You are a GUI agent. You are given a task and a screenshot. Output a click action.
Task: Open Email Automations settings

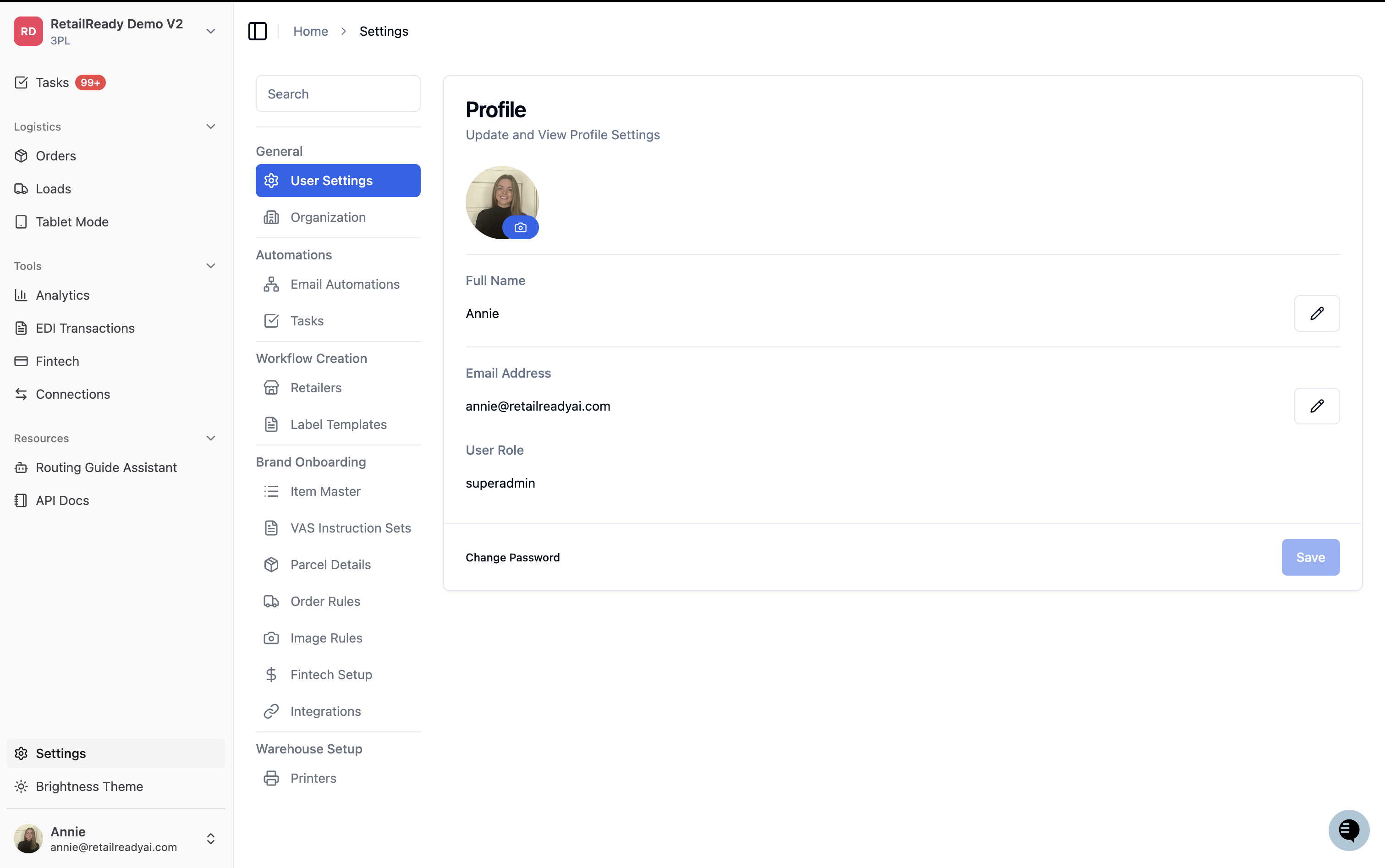pyautogui.click(x=337, y=284)
